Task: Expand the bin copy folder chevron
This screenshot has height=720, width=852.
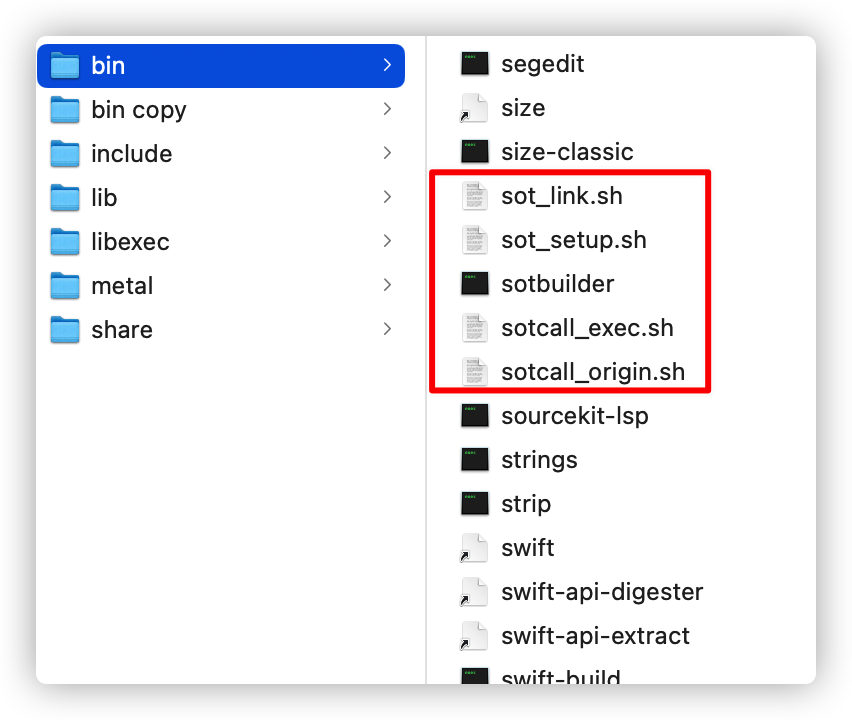Action: (x=387, y=109)
